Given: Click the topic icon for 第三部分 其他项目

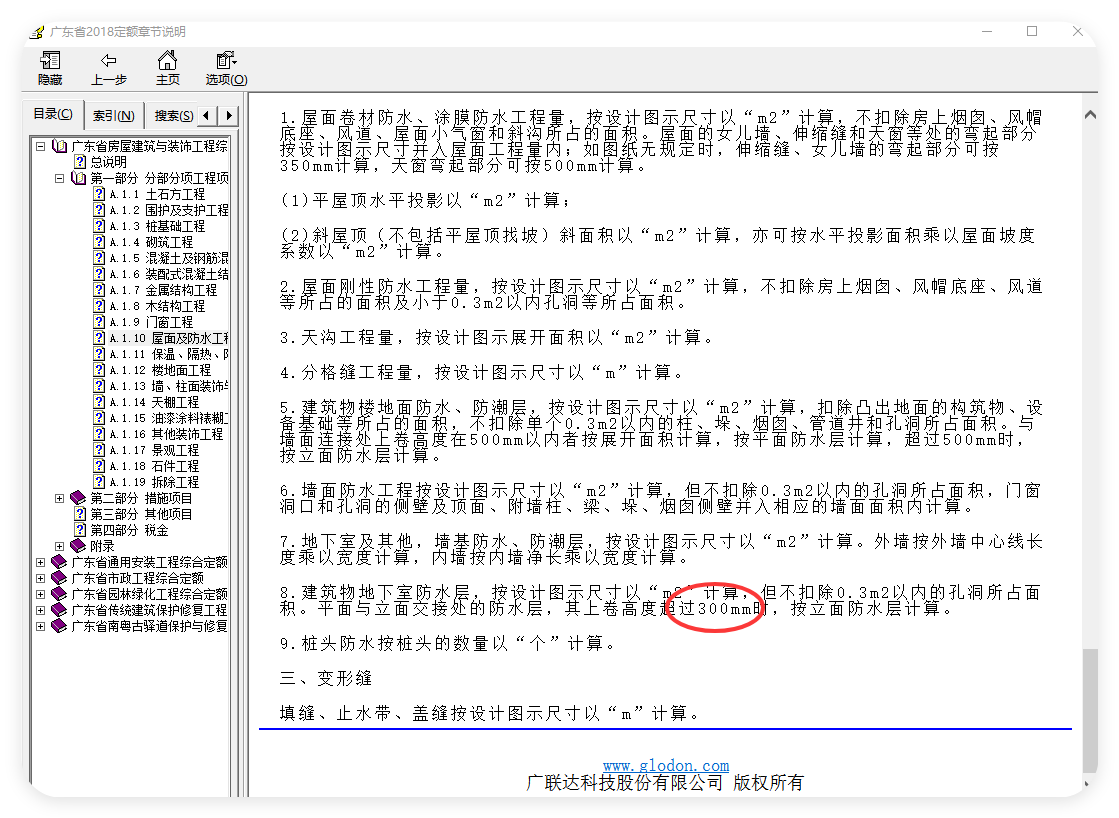Looking at the screenshot, I should point(80,514).
